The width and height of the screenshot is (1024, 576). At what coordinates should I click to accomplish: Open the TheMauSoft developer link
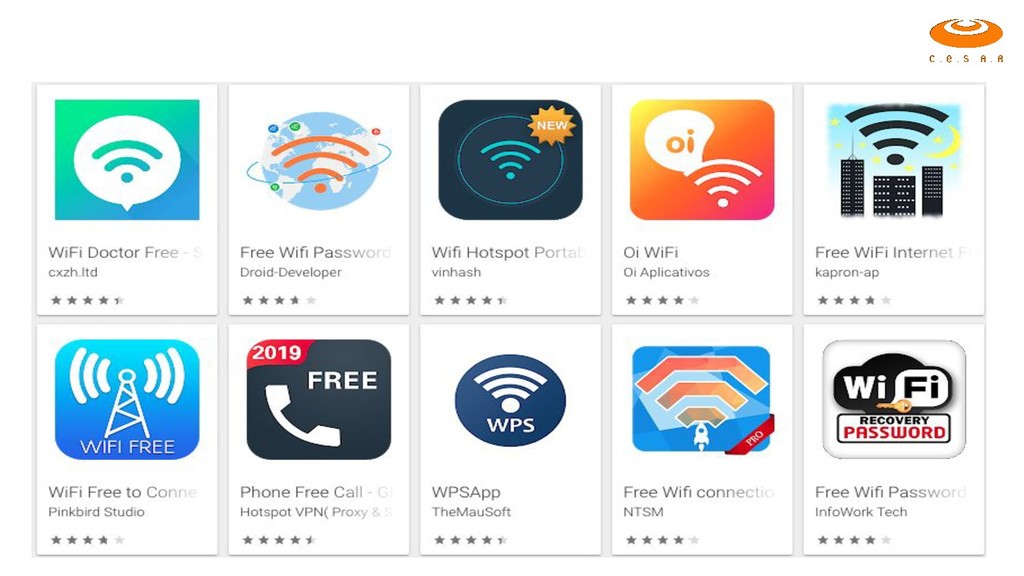(472, 512)
